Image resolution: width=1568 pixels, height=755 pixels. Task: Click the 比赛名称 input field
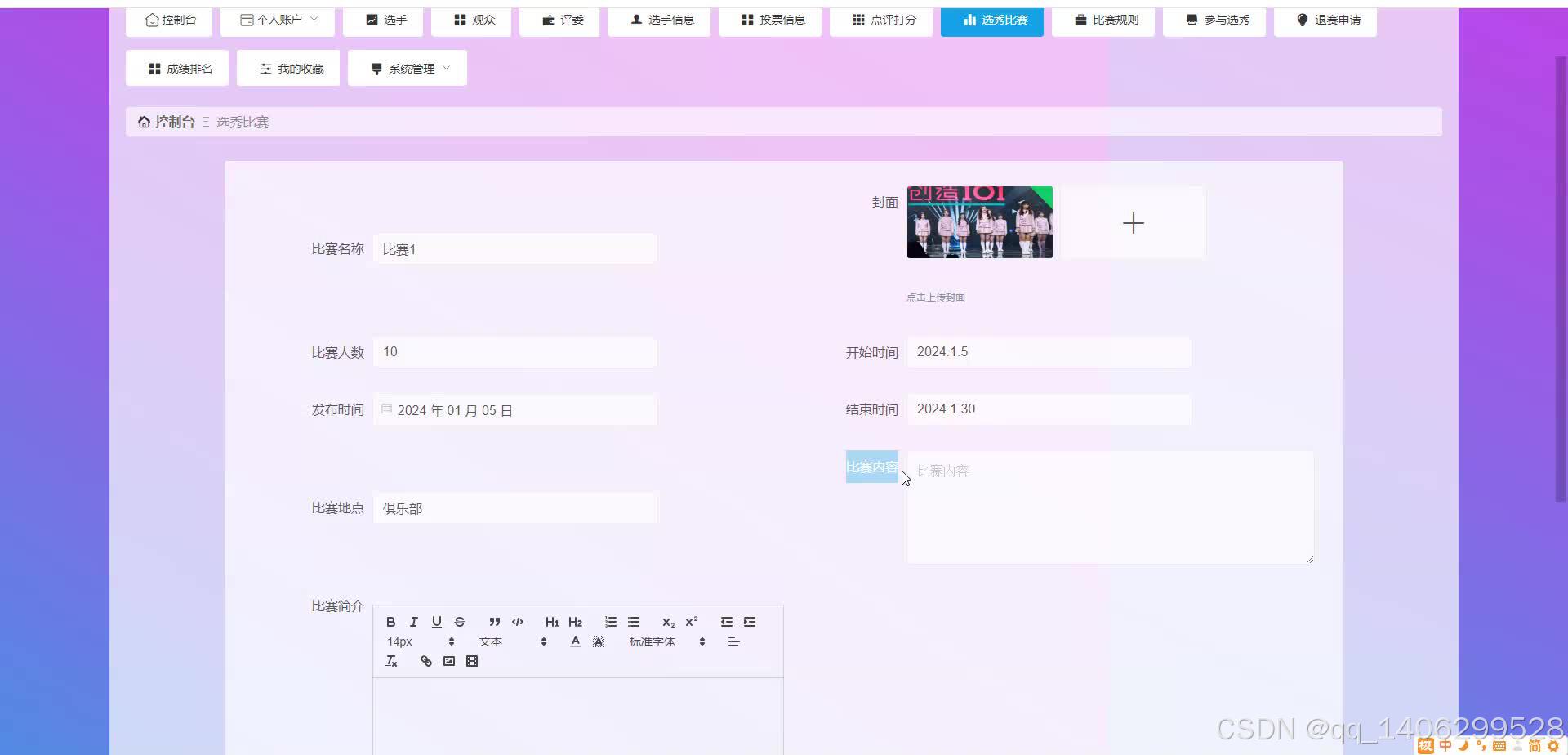(515, 249)
